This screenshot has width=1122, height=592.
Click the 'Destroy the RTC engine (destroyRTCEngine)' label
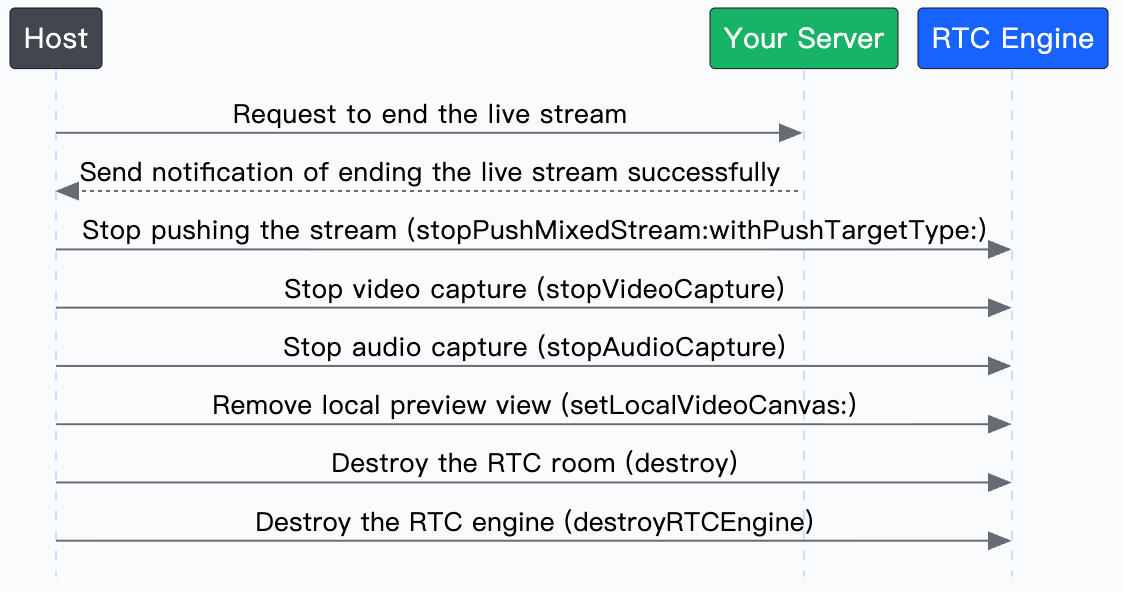pos(534,522)
